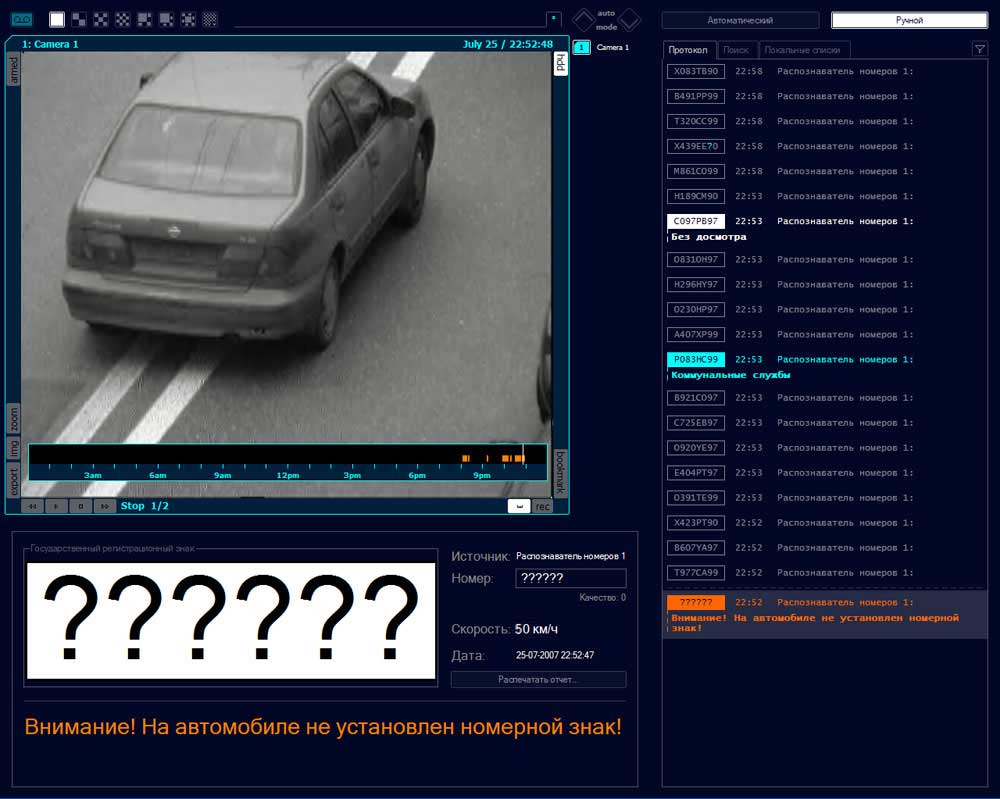Open the zoom side panel tab
1000x799 pixels.
14,419
